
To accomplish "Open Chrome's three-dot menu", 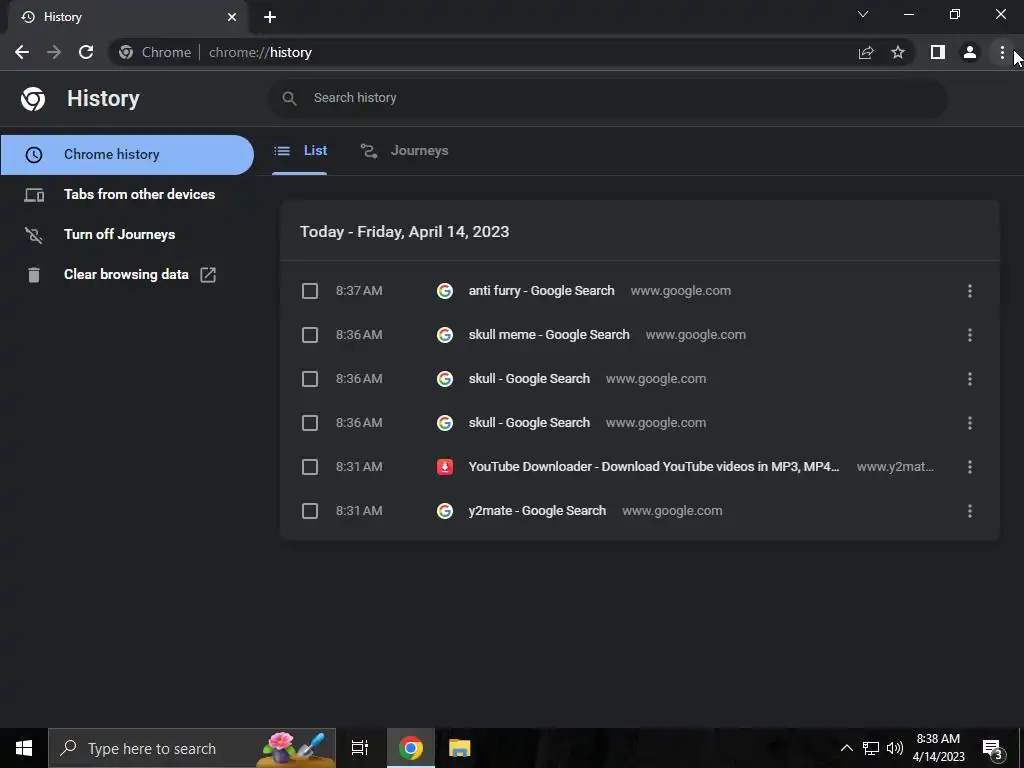I will coord(1002,52).
